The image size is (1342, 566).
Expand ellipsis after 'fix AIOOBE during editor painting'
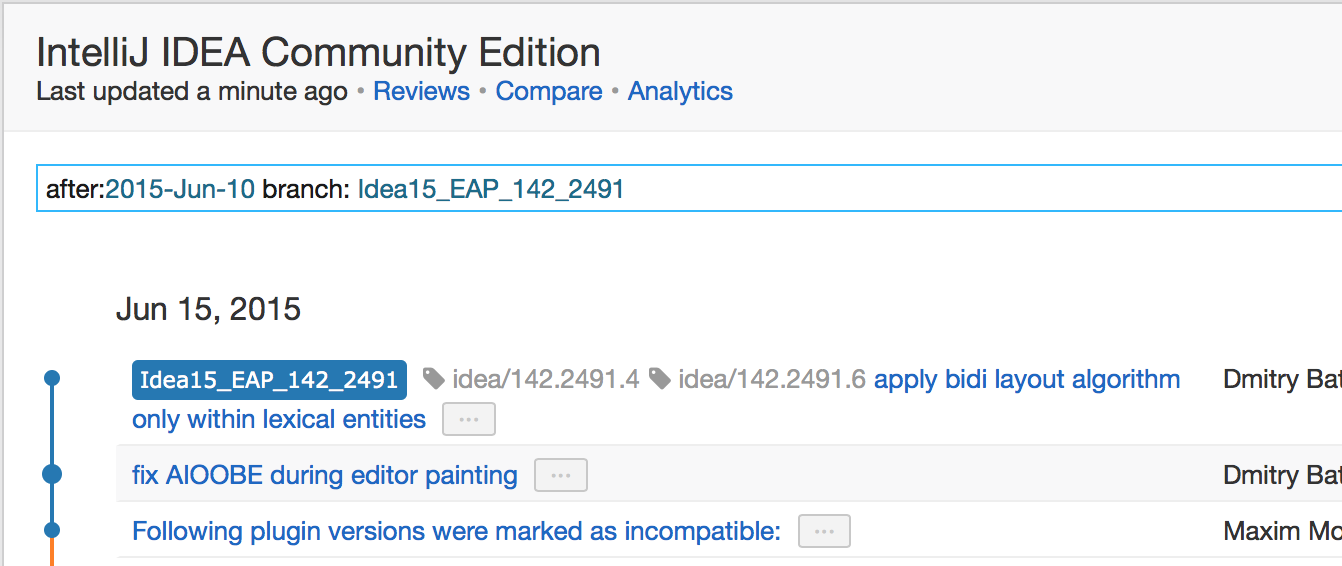pyautogui.click(x=561, y=475)
